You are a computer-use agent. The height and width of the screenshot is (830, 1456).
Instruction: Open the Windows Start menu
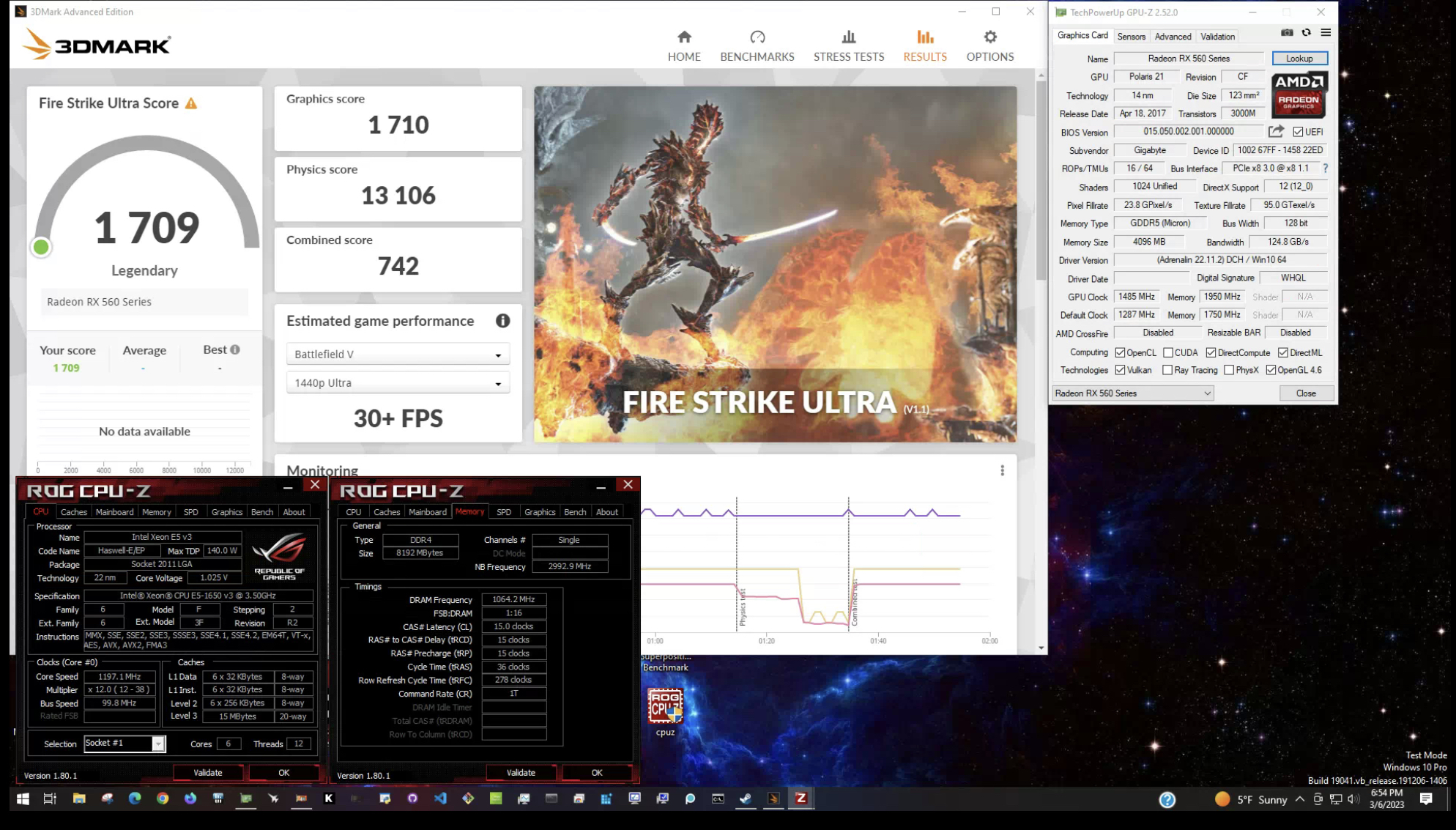tap(23, 798)
